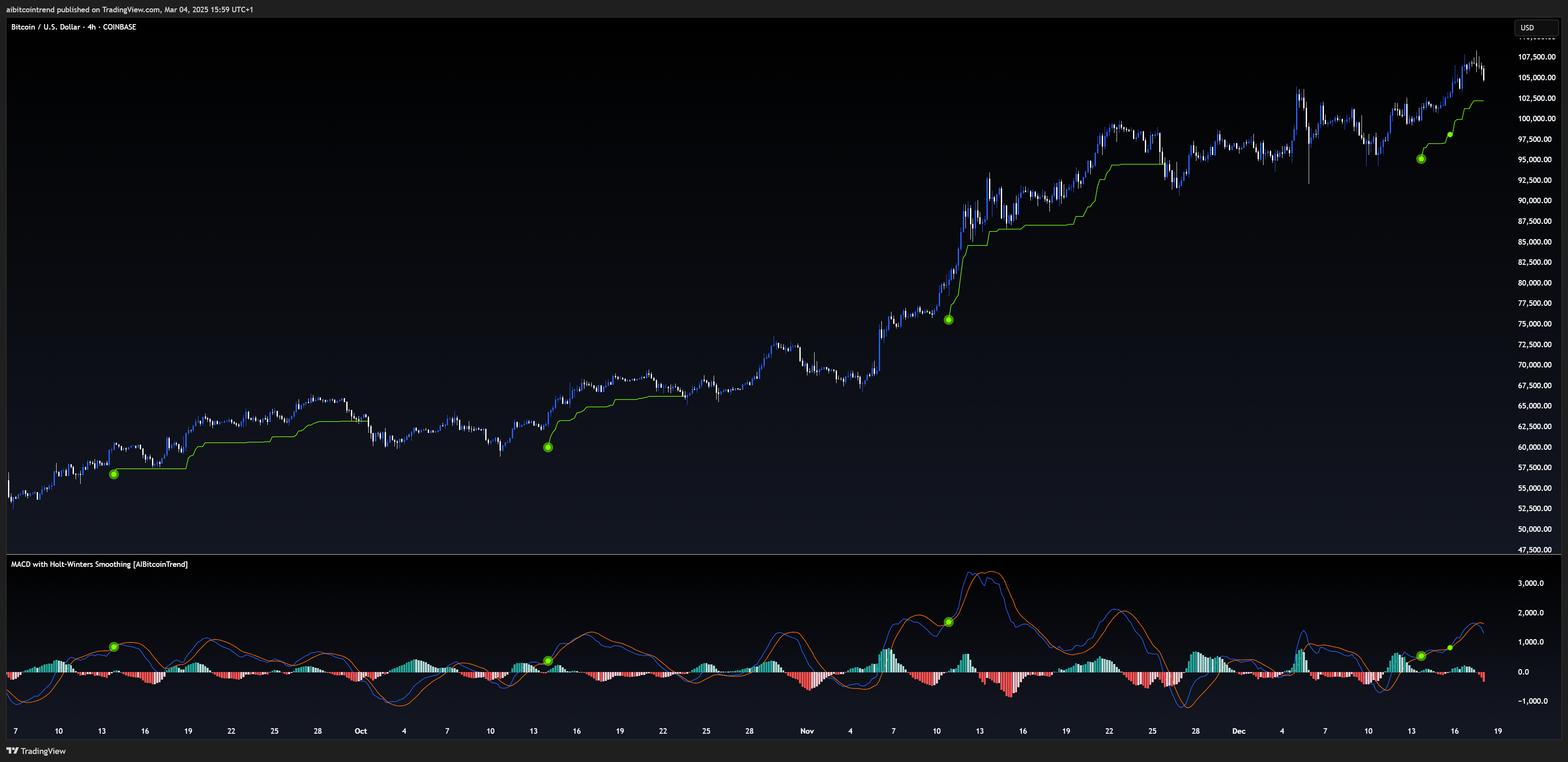
Task: Click the Dec label on time axis
Action: click(1239, 731)
